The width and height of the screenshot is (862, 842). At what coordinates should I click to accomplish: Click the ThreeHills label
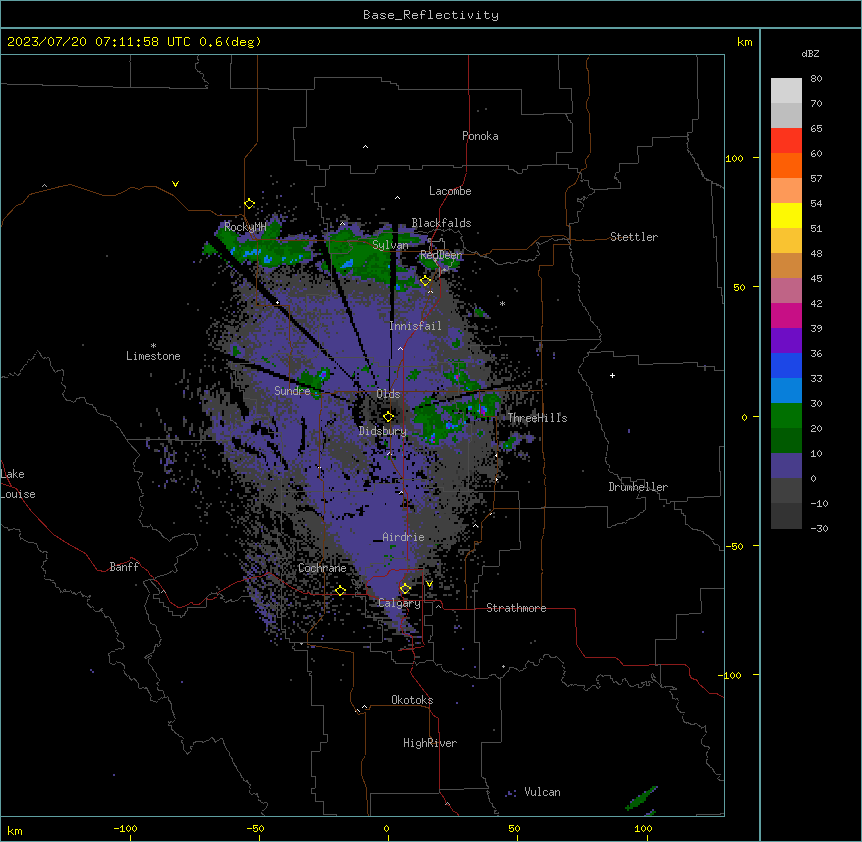click(x=537, y=418)
